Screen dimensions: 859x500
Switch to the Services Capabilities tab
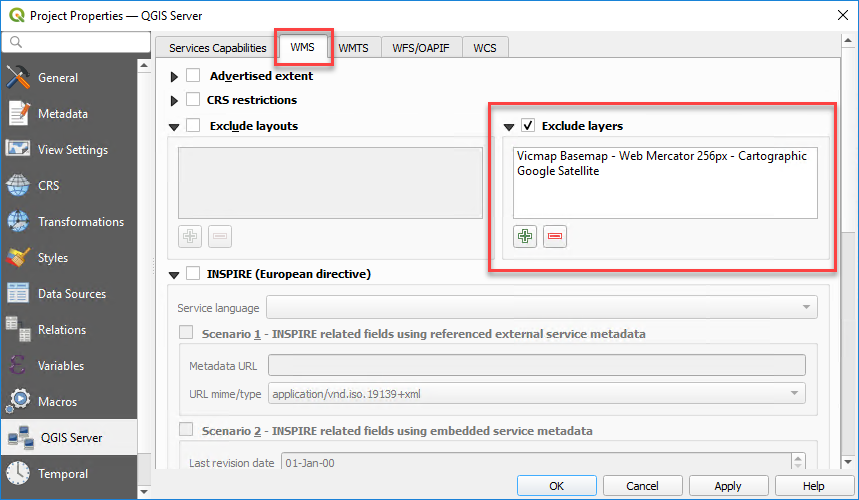pyautogui.click(x=217, y=48)
